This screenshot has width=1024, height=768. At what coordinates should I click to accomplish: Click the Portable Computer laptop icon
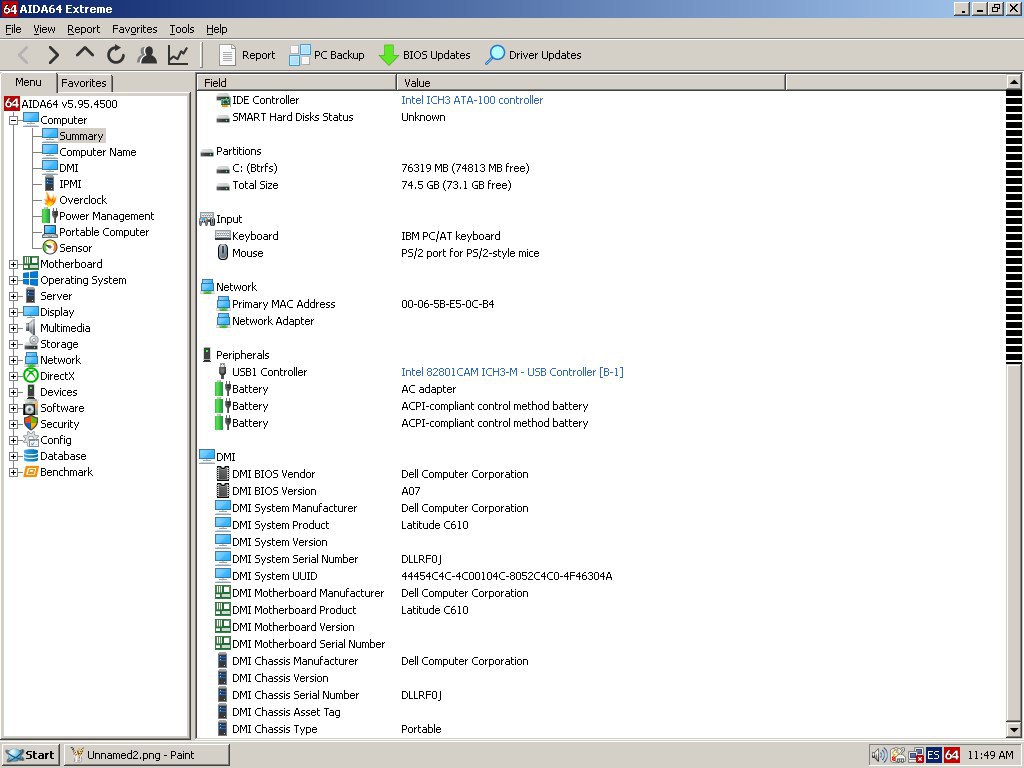[50, 232]
